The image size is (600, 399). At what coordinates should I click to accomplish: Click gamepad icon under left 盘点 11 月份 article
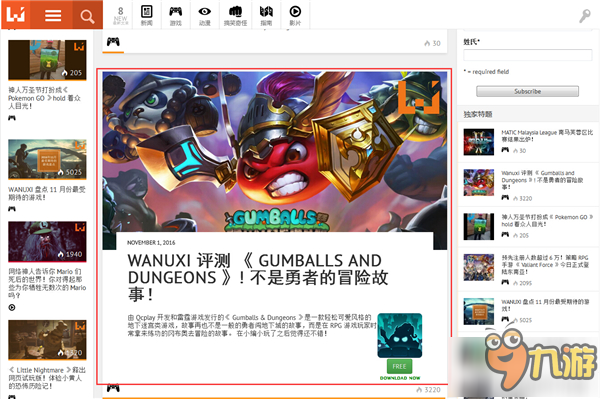coord(12,209)
